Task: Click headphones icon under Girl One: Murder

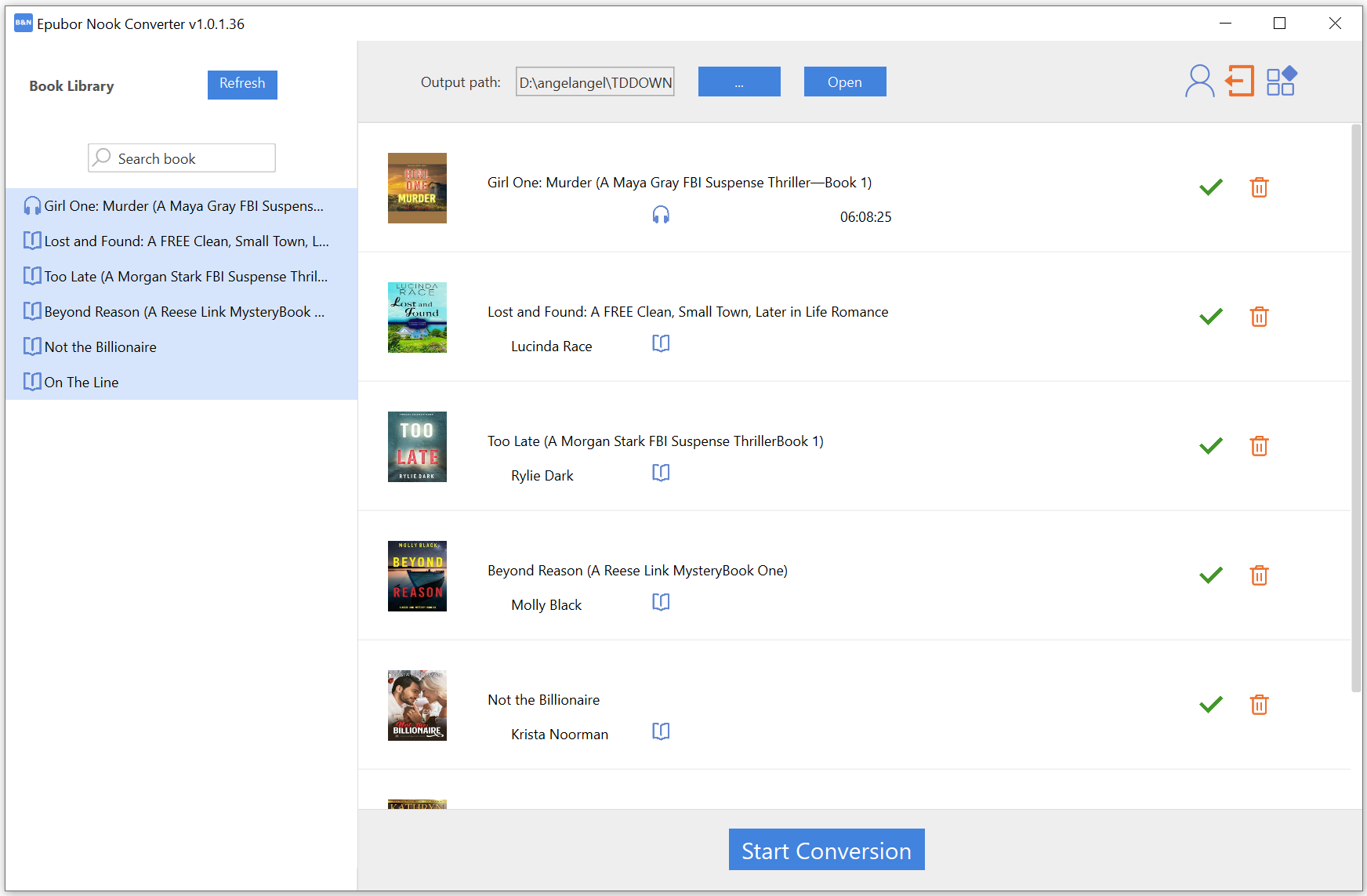Action: pyautogui.click(x=661, y=215)
